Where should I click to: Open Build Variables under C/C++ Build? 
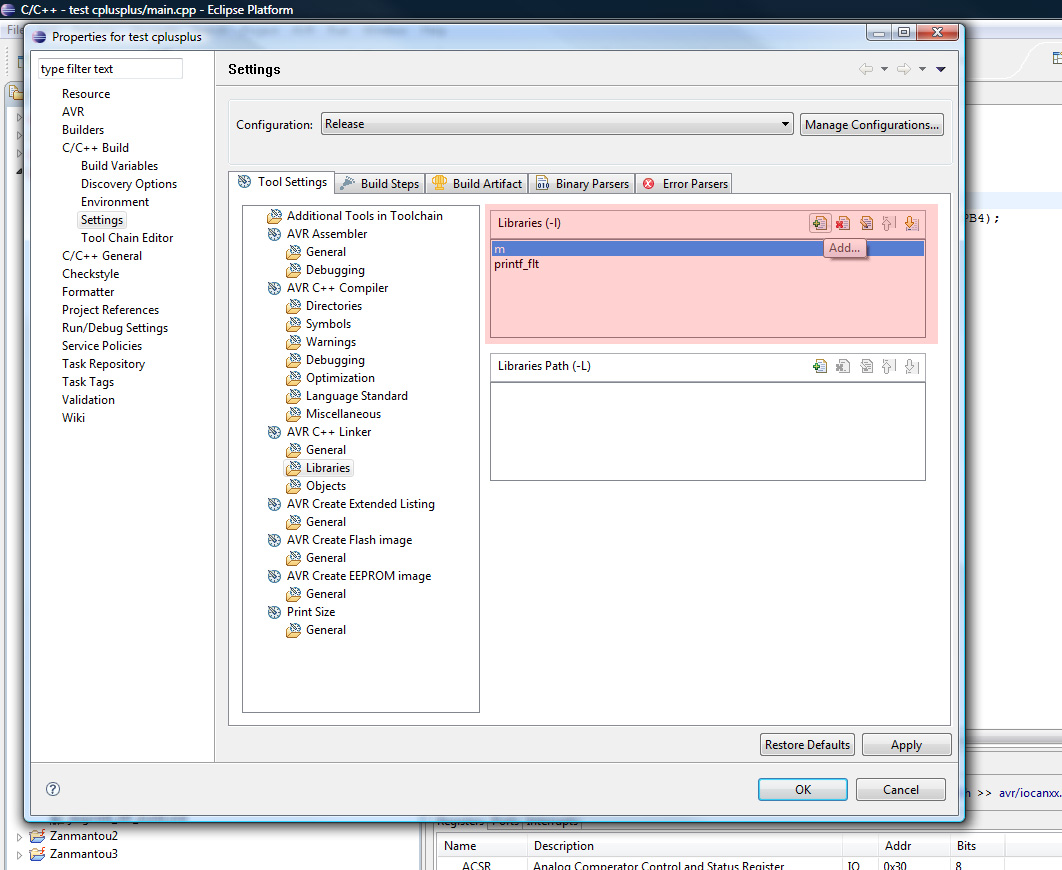[x=119, y=166]
